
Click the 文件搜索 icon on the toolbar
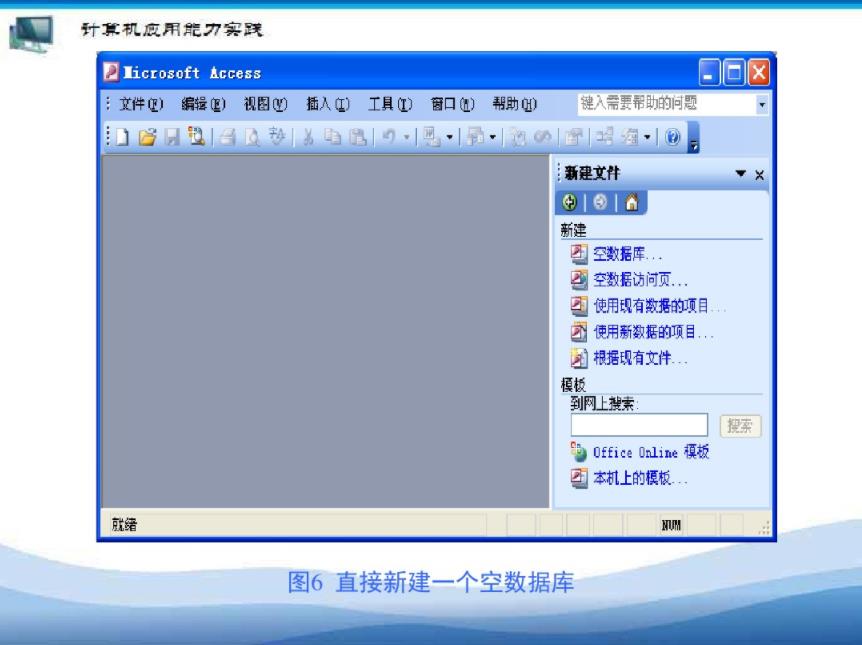196,132
